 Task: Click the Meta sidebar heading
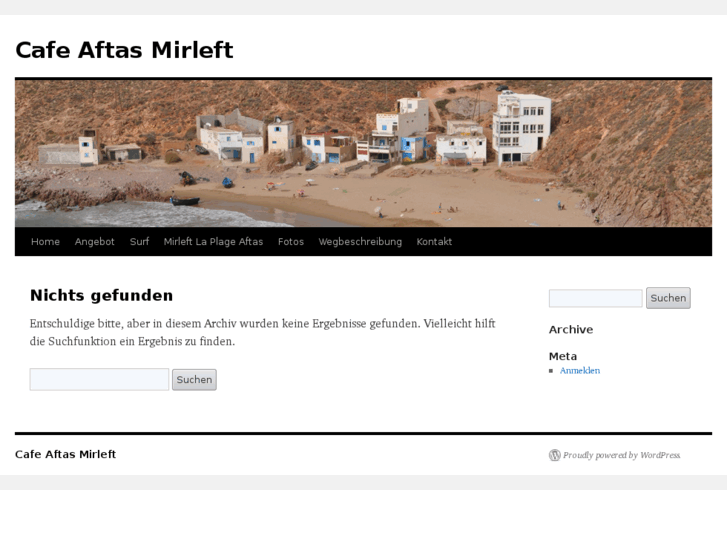click(x=563, y=356)
